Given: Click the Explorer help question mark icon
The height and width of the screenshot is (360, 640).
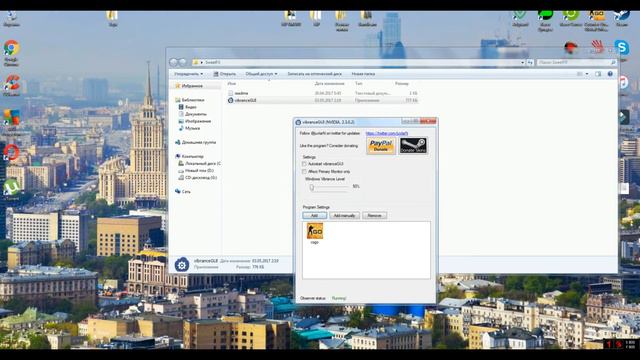Looking at the screenshot, I should point(610,74).
